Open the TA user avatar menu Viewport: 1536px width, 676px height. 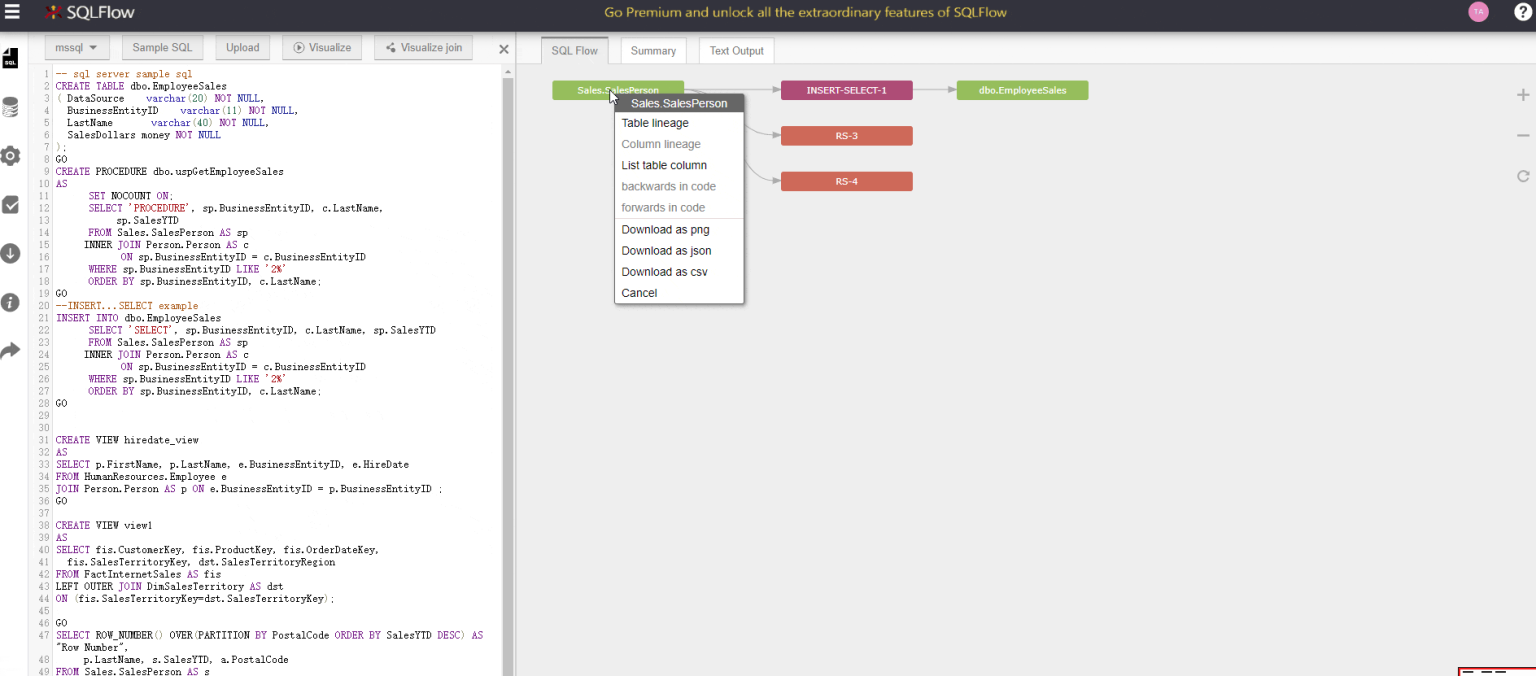point(1478,12)
